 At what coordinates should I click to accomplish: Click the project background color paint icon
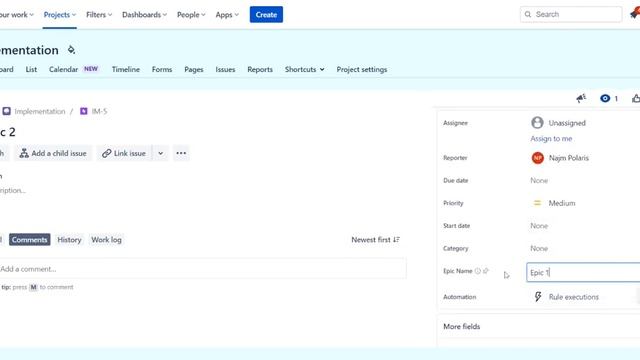tap(71, 50)
